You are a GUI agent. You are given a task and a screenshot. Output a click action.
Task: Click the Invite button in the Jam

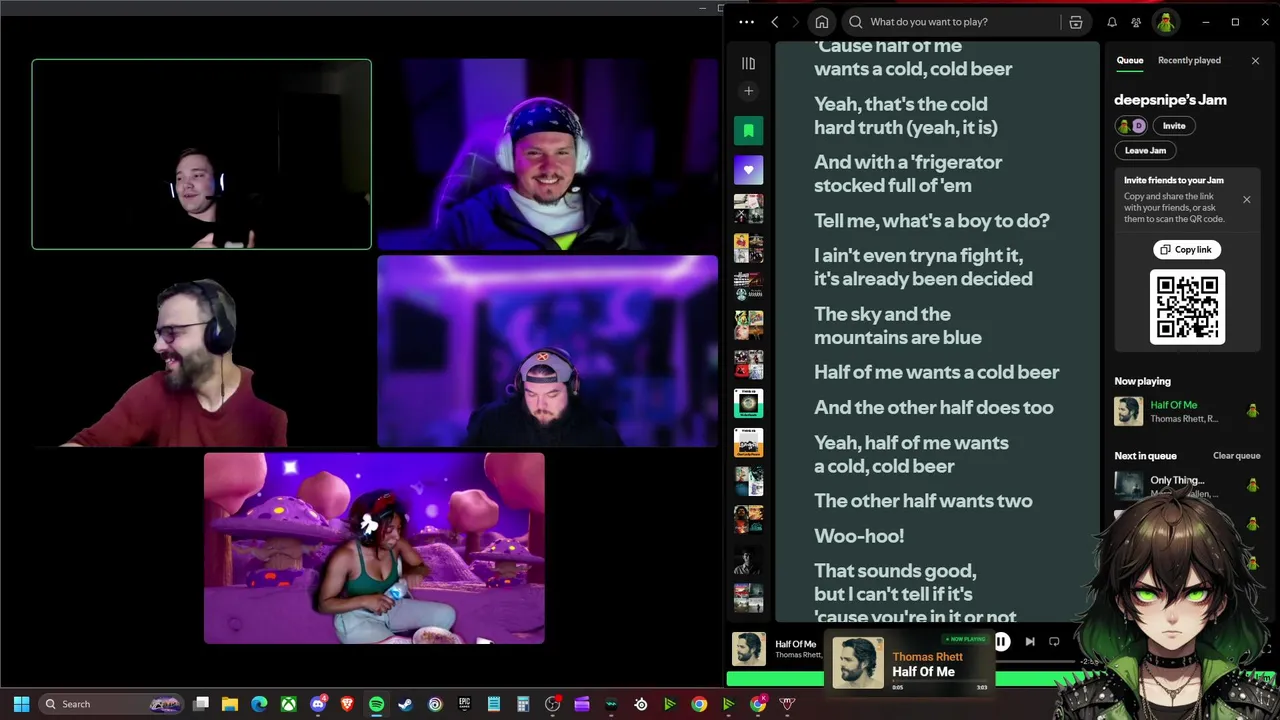[x=1174, y=126]
